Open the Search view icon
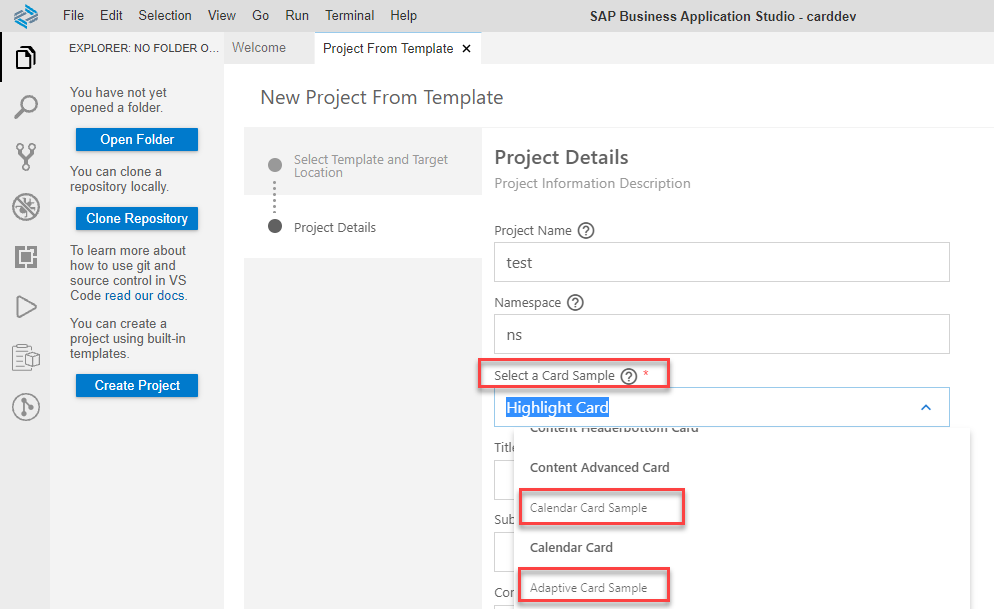The height and width of the screenshot is (609, 994). pos(25,107)
